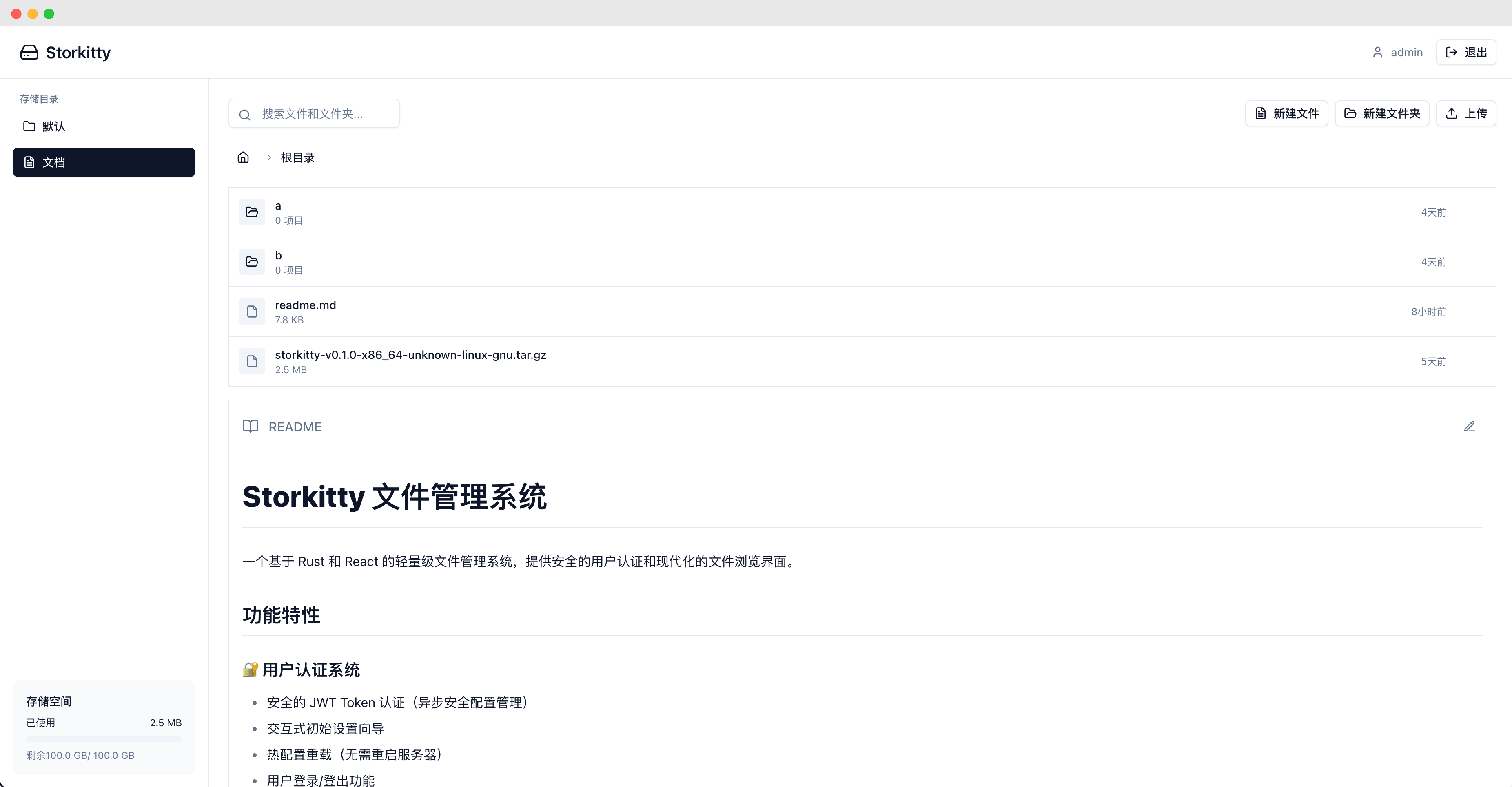The height and width of the screenshot is (787, 1512).
Task: Click the README book icon
Action: pyautogui.click(x=251, y=427)
